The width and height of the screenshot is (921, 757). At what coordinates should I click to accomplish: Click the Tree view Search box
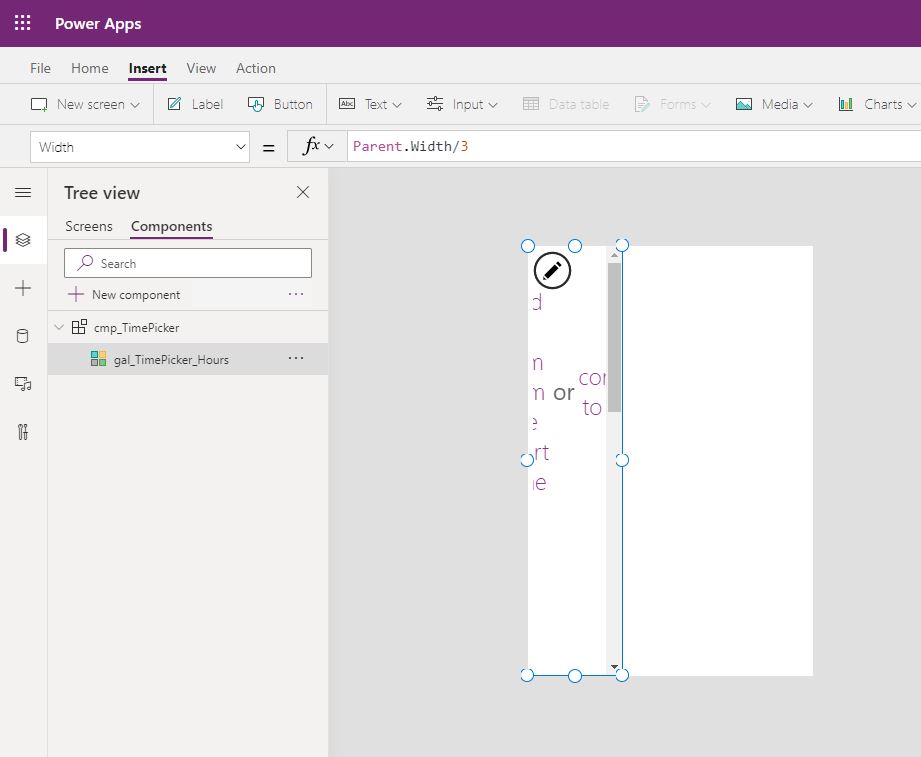pyautogui.click(x=188, y=263)
